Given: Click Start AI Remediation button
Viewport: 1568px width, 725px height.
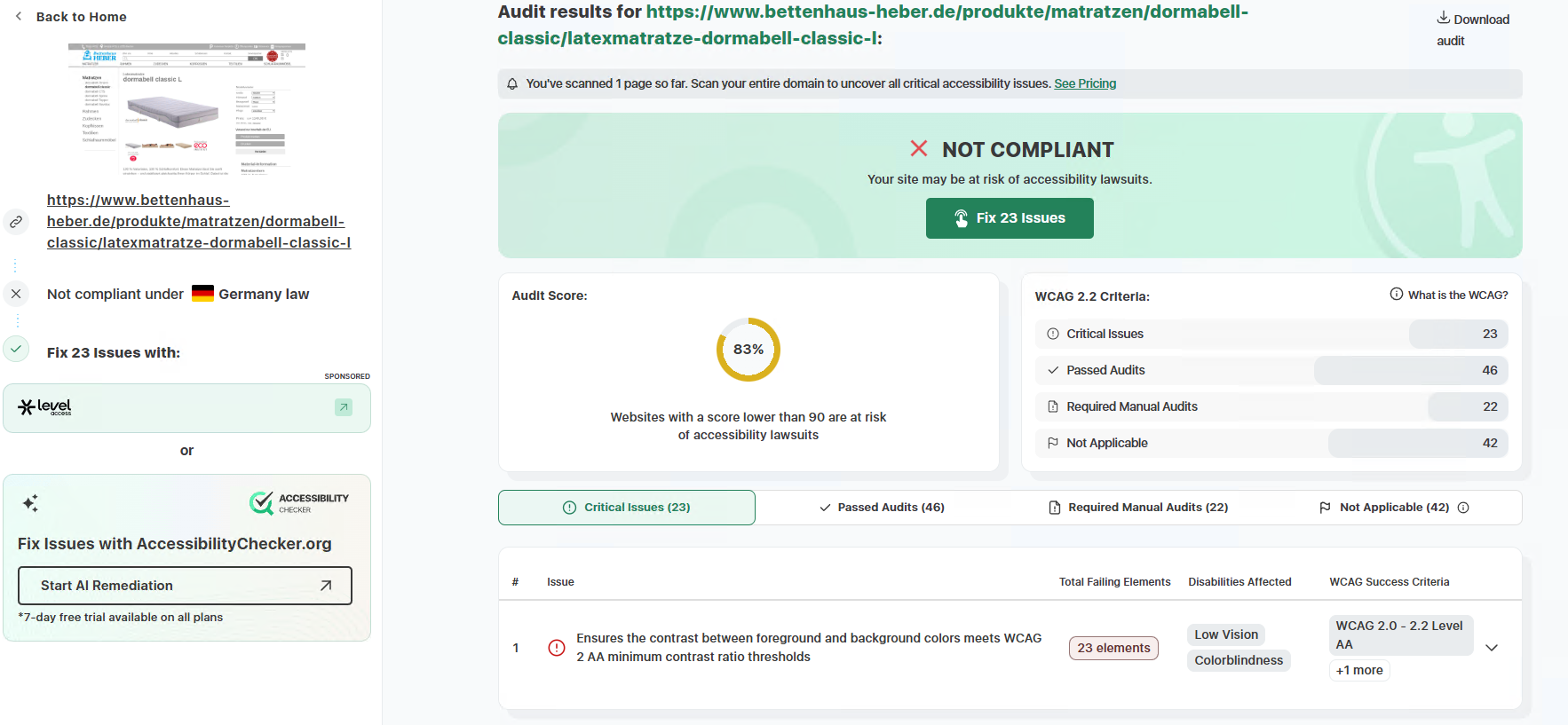Looking at the screenshot, I should 185,586.
